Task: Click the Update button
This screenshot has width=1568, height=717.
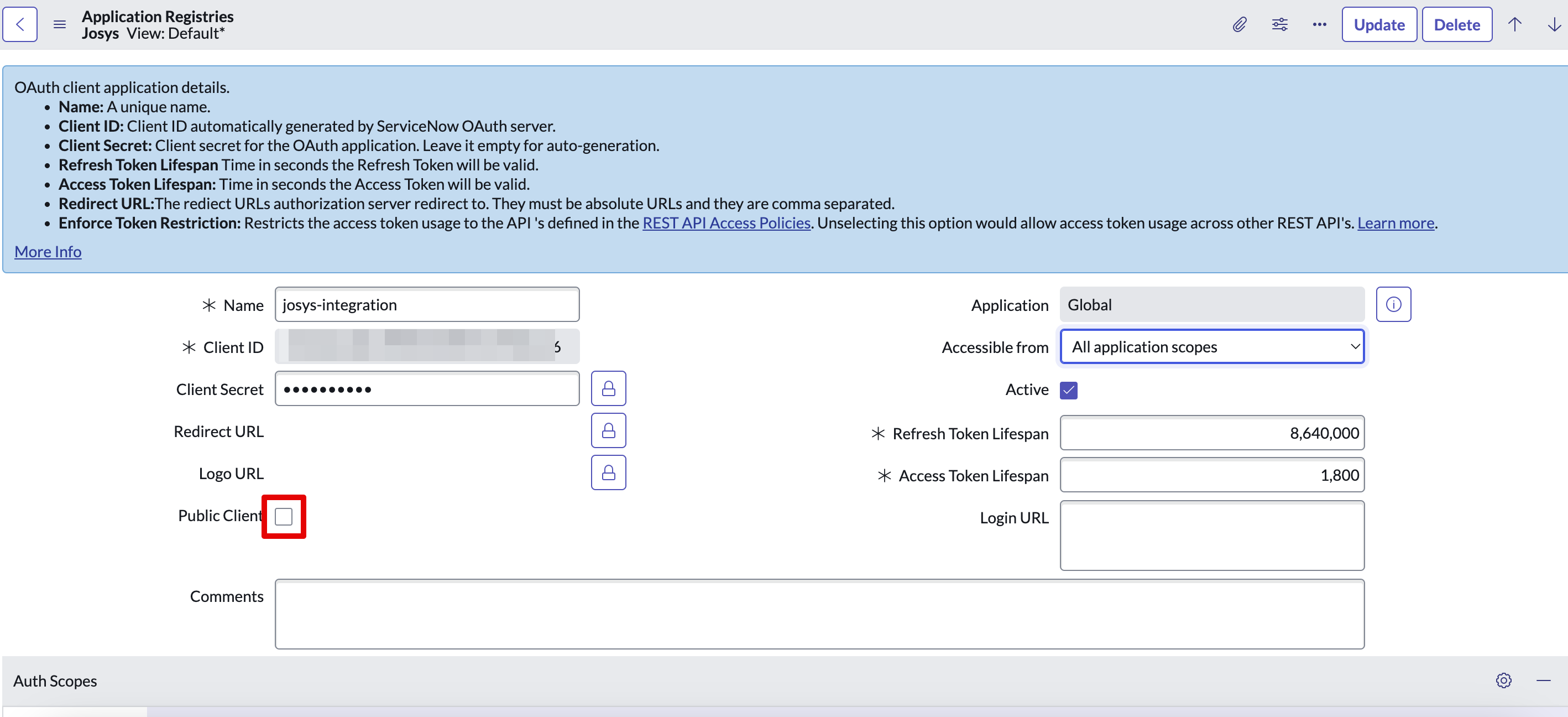Action: 1379,24
